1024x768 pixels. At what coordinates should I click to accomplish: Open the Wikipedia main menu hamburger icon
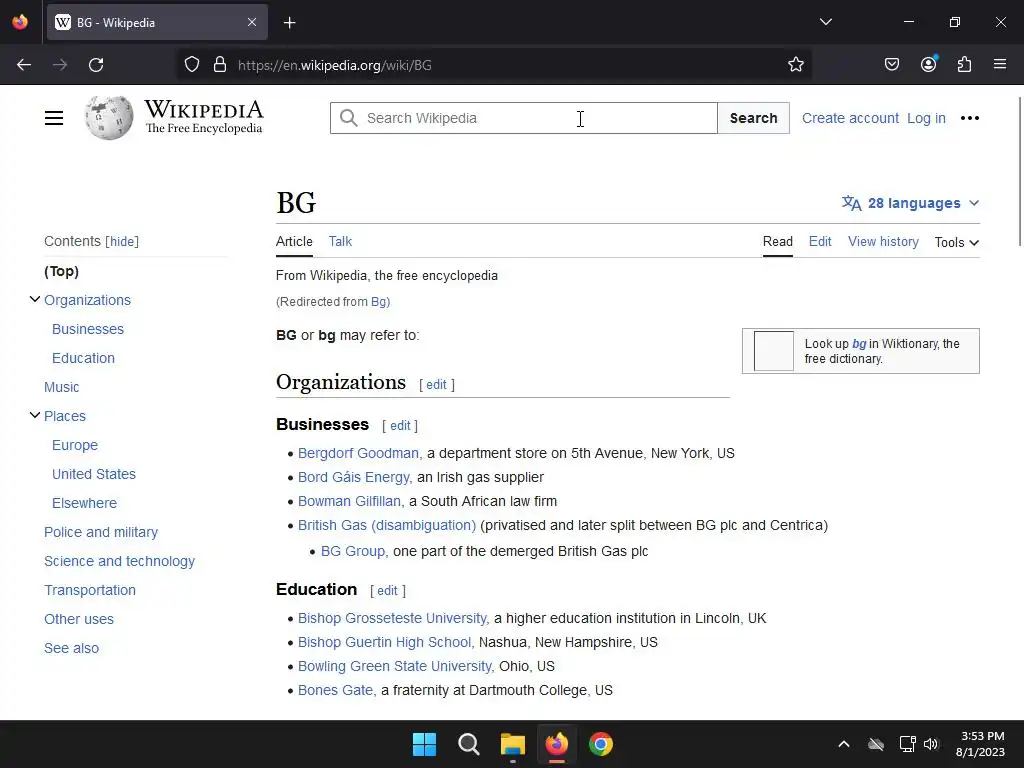pyautogui.click(x=54, y=118)
